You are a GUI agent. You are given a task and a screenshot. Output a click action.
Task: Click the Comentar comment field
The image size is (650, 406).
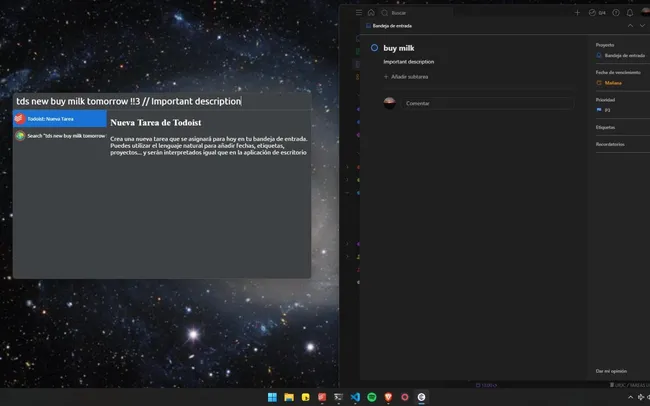coord(488,103)
